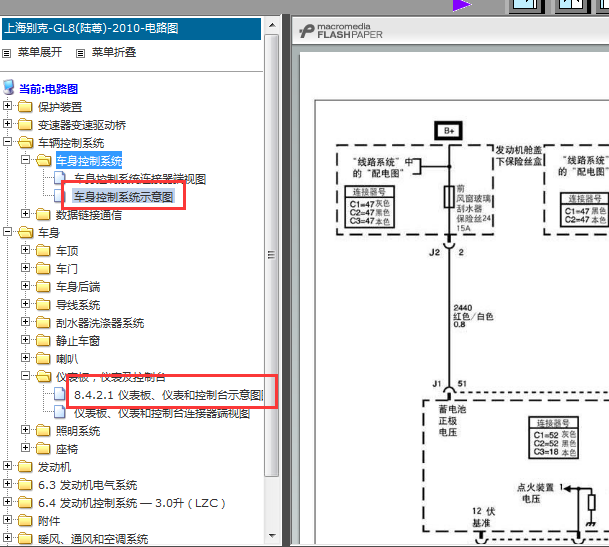Collapse the 车身 folder
This screenshot has width=609, height=547.
click(x=7, y=232)
